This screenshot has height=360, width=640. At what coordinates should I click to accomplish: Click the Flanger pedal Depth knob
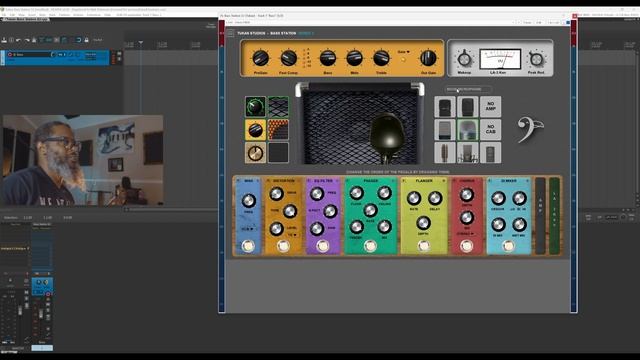coord(423,223)
